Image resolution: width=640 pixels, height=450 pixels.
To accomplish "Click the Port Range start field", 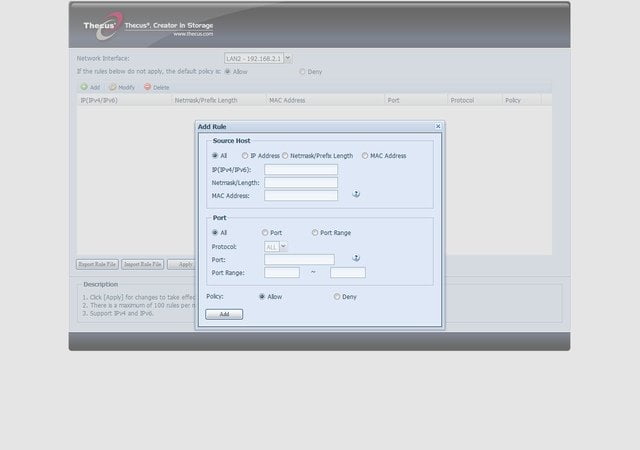I will click(x=282, y=272).
